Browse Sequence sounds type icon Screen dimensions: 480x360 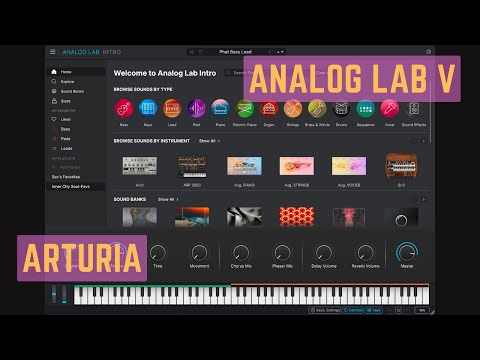tap(365, 109)
